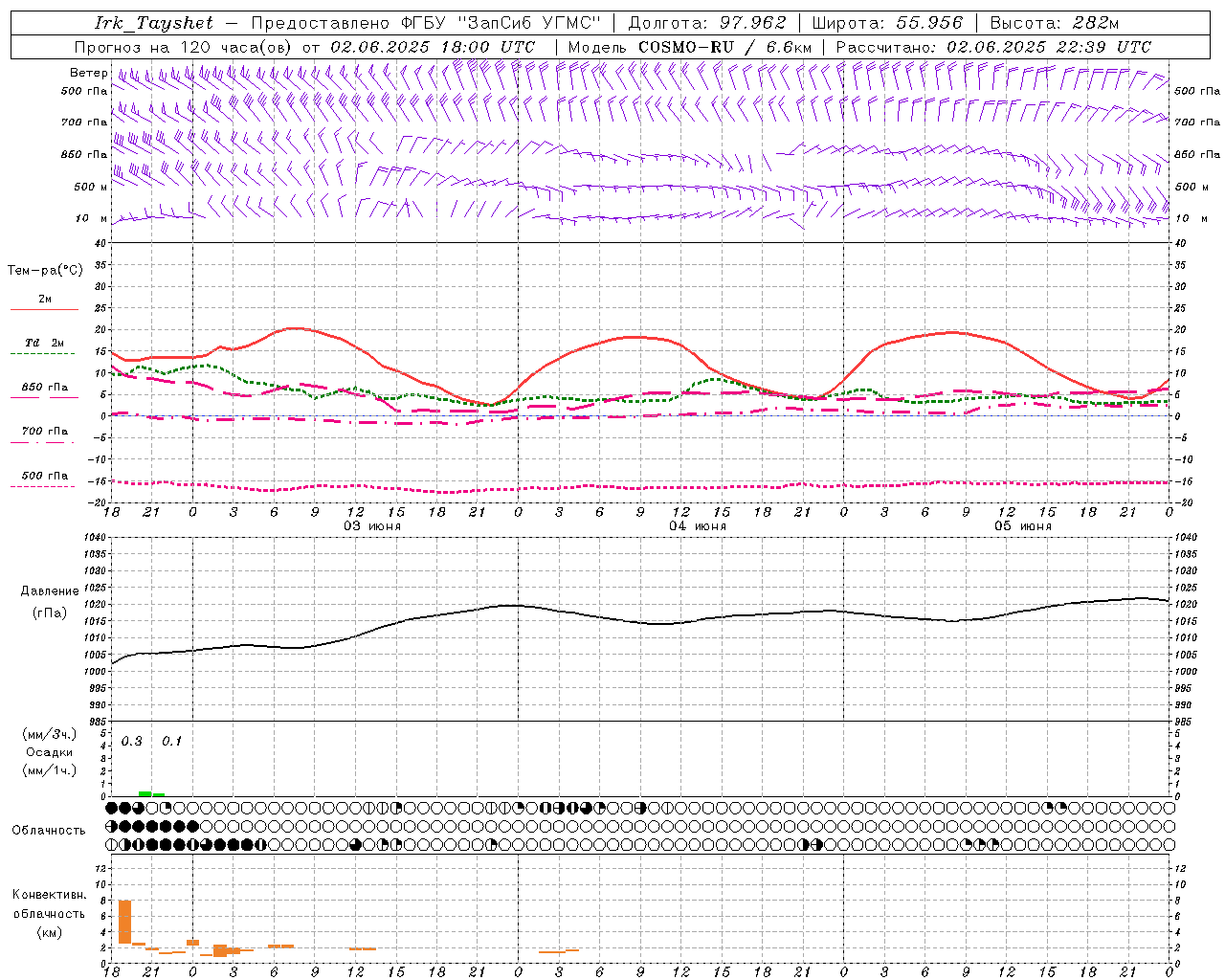Select the computed timestamp 02.06.2025 22:39 UTC

(1049, 47)
